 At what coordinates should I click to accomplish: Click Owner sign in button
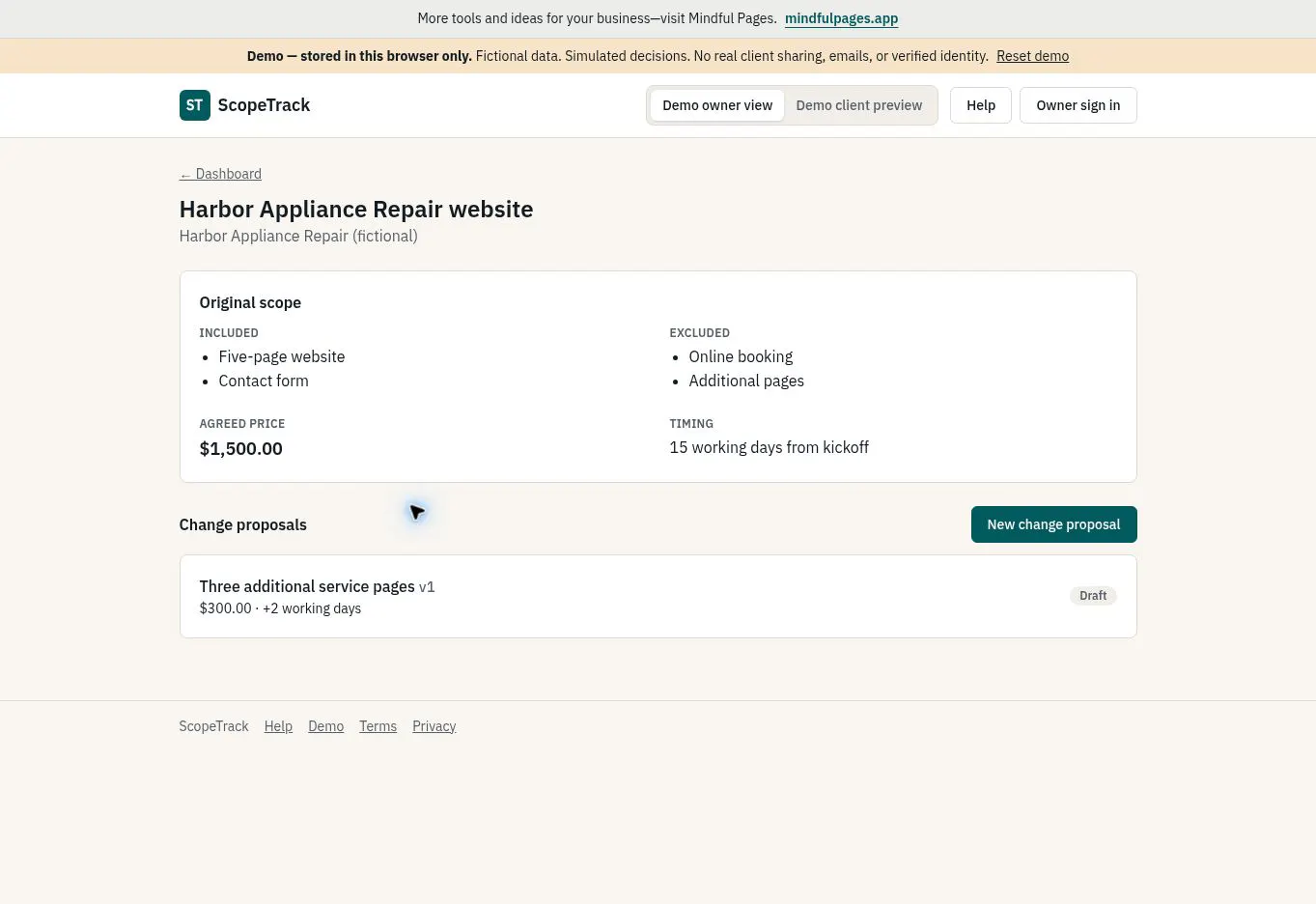[1078, 105]
